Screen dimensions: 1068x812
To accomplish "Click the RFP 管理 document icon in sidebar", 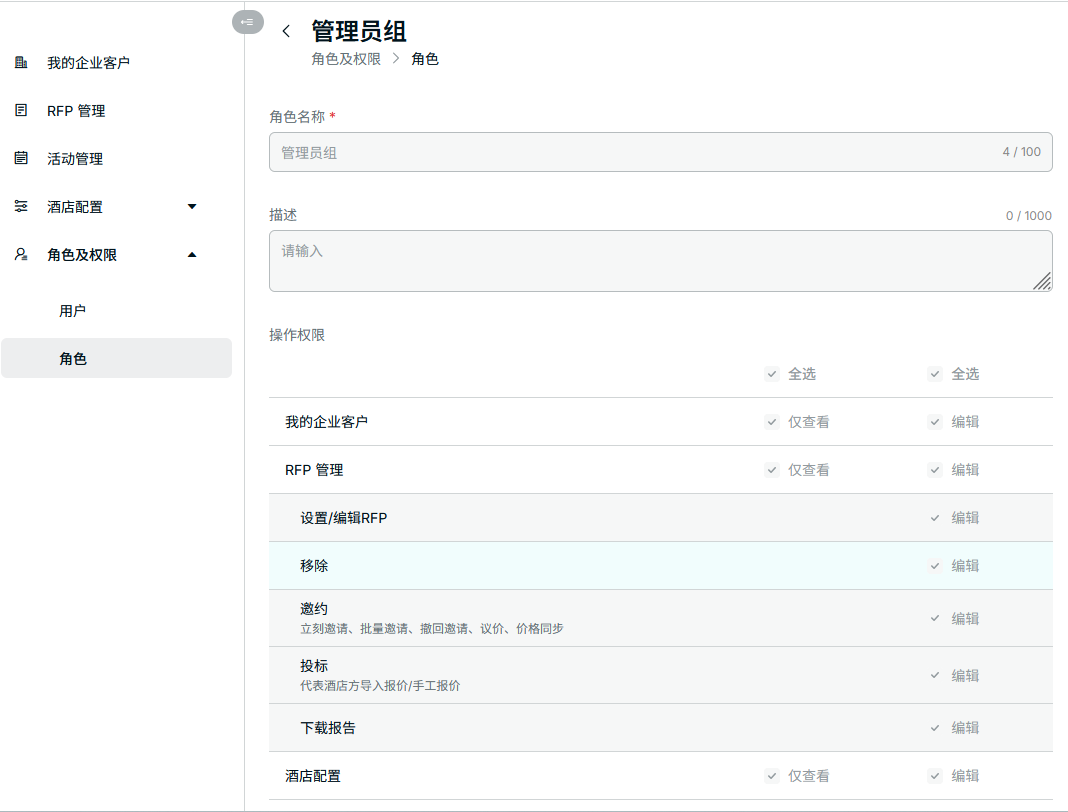I will tap(21, 110).
